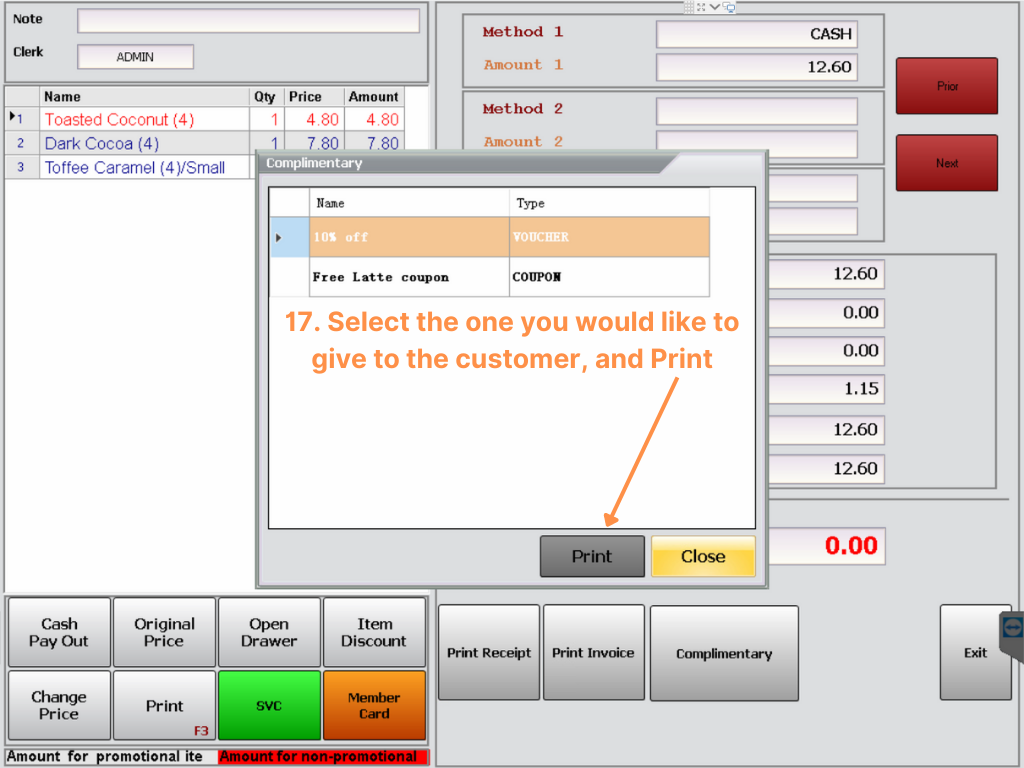The width and height of the screenshot is (1024, 768).
Task: Click the grid drag handle in top toolbar
Action: tap(689, 7)
